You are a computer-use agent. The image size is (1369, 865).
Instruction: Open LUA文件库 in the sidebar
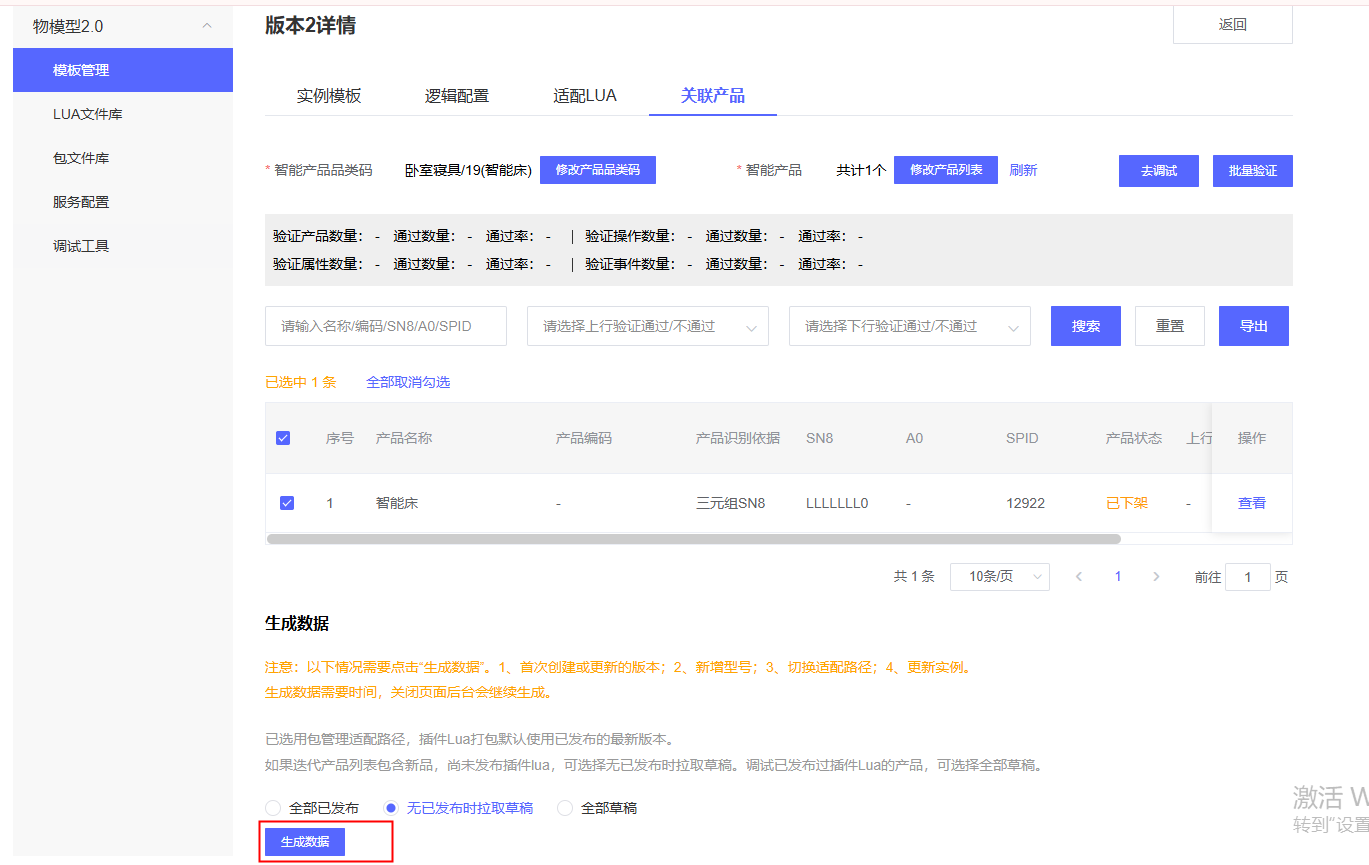123,114
